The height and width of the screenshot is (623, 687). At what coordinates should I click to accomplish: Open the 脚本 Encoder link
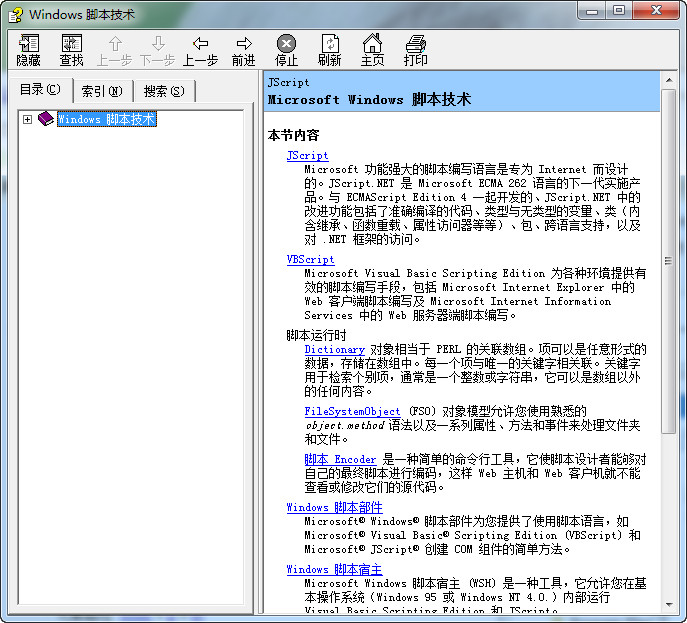[340, 459]
